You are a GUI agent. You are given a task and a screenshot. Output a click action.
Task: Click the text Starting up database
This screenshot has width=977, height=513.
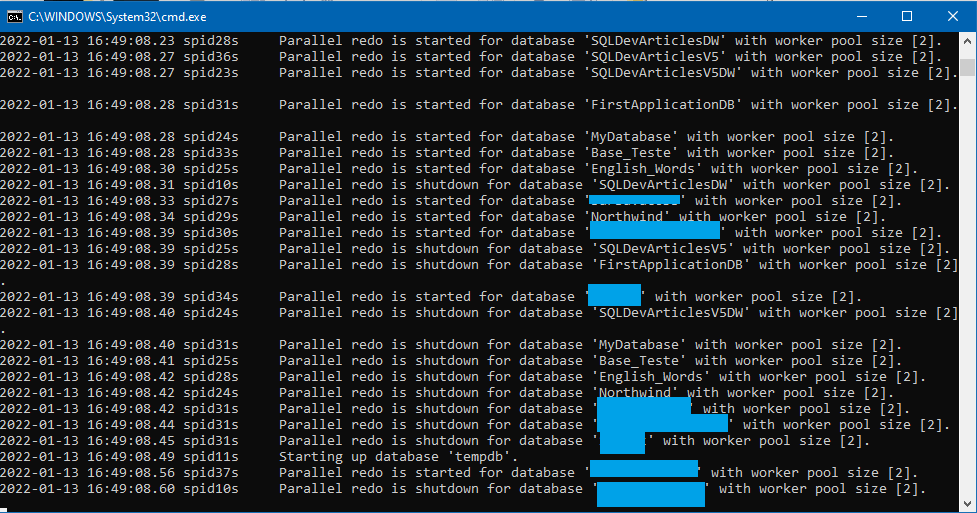(359, 457)
